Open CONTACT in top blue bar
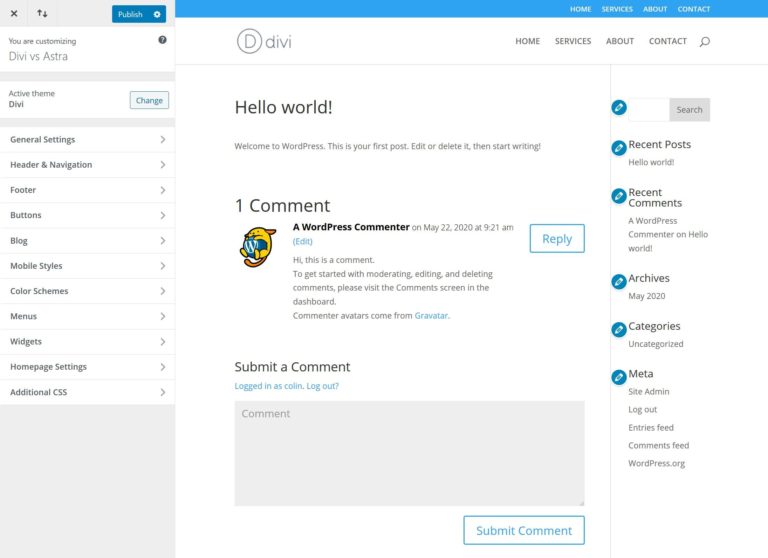The height and width of the screenshot is (558, 768). tap(694, 9)
